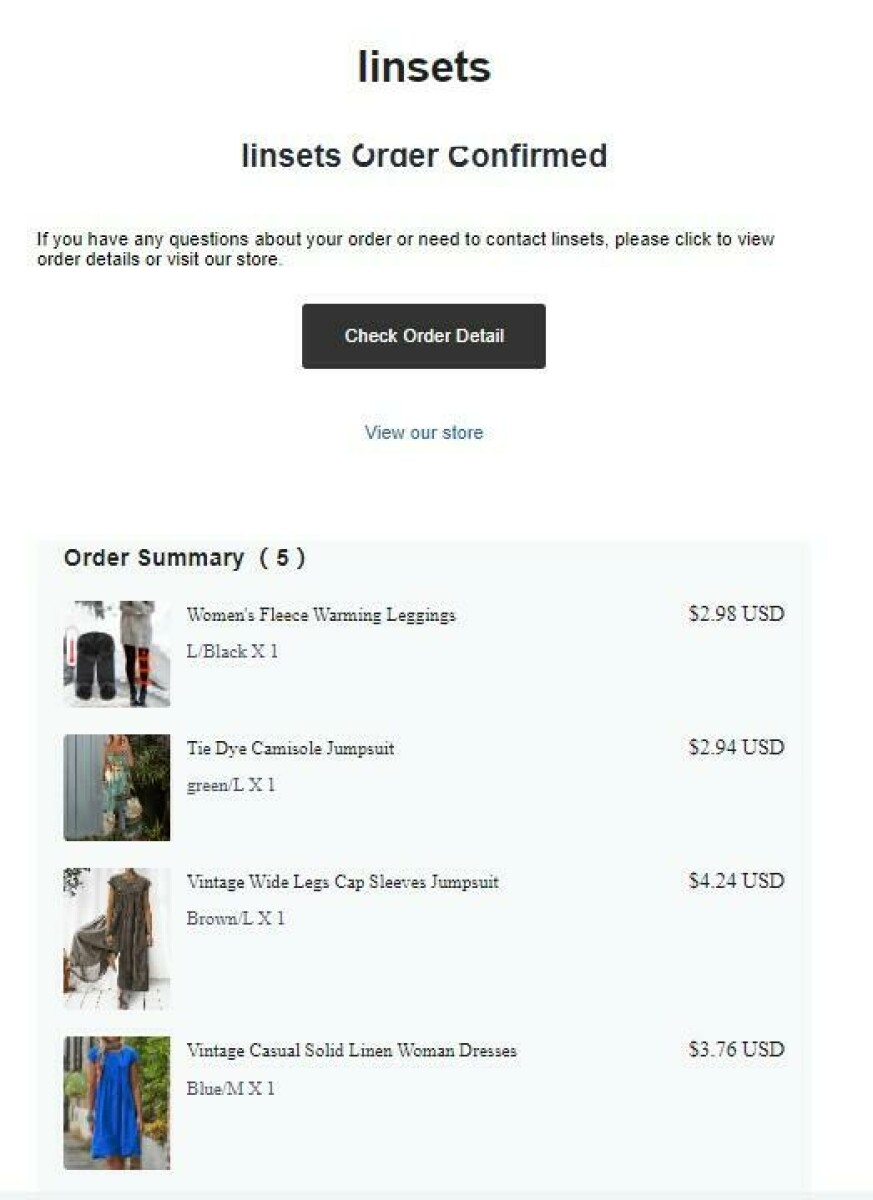Click the L/Black X 1 variant text
The image size is (873, 1200).
pyautogui.click(x=232, y=652)
